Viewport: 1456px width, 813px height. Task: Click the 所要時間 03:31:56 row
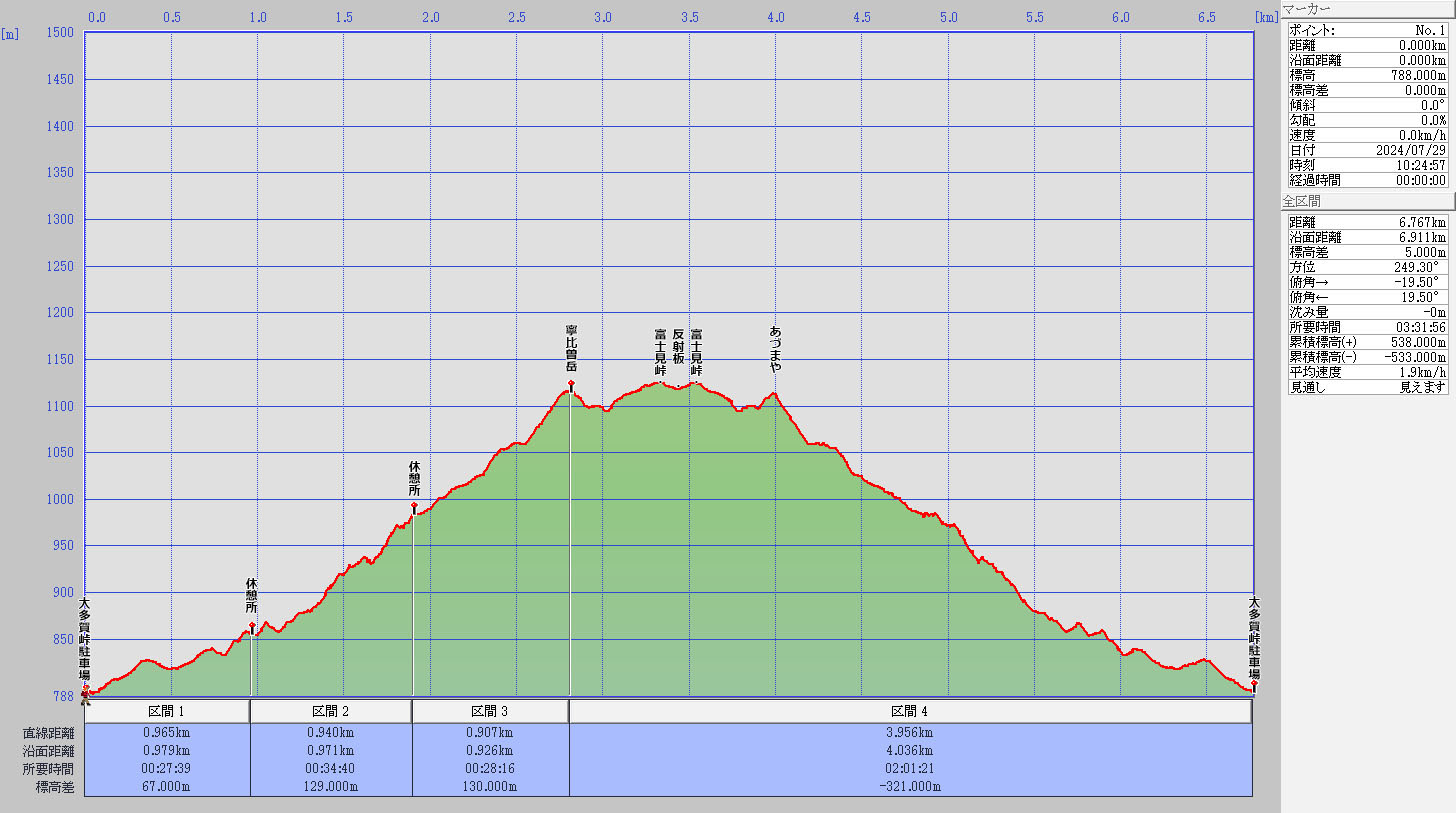[1367, 327]
